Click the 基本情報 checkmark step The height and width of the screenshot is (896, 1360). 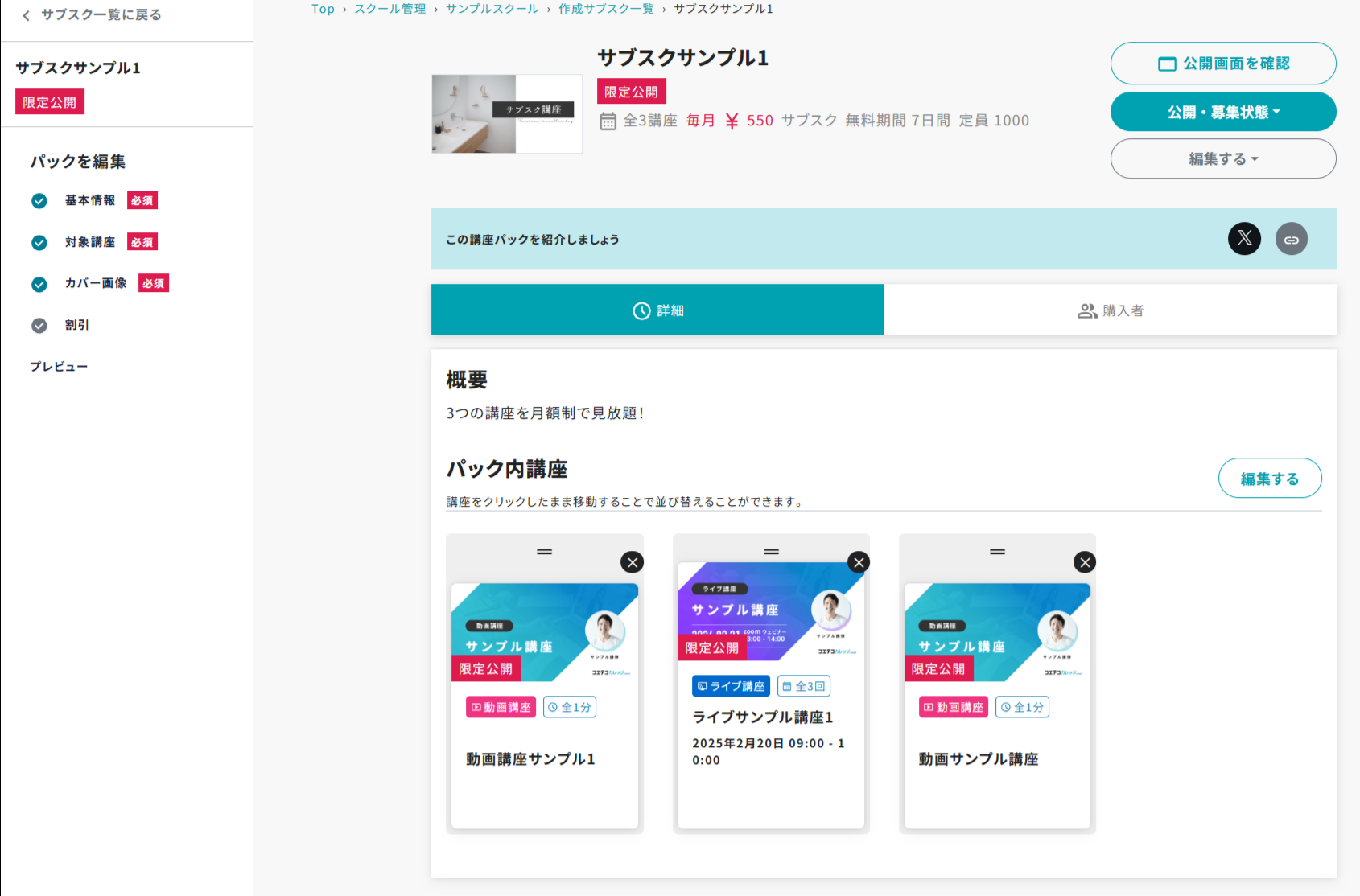pyautogui.click(x=39, y=201)
